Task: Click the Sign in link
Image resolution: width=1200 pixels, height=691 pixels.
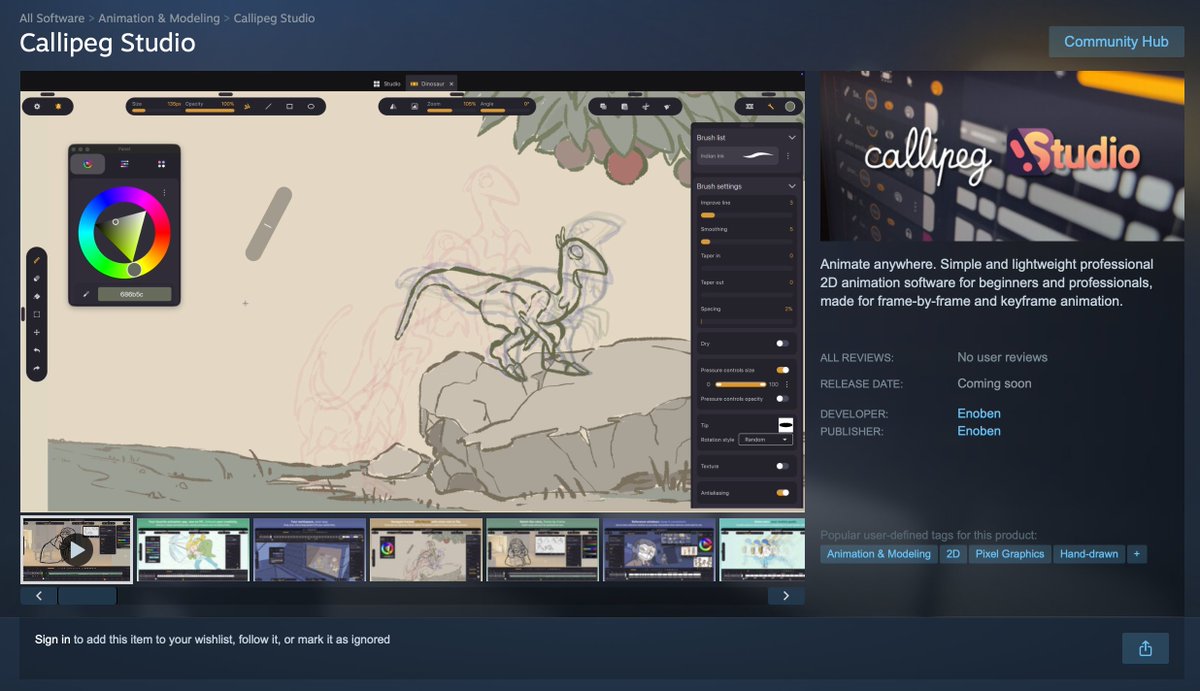Action: (x=52, y=640)
